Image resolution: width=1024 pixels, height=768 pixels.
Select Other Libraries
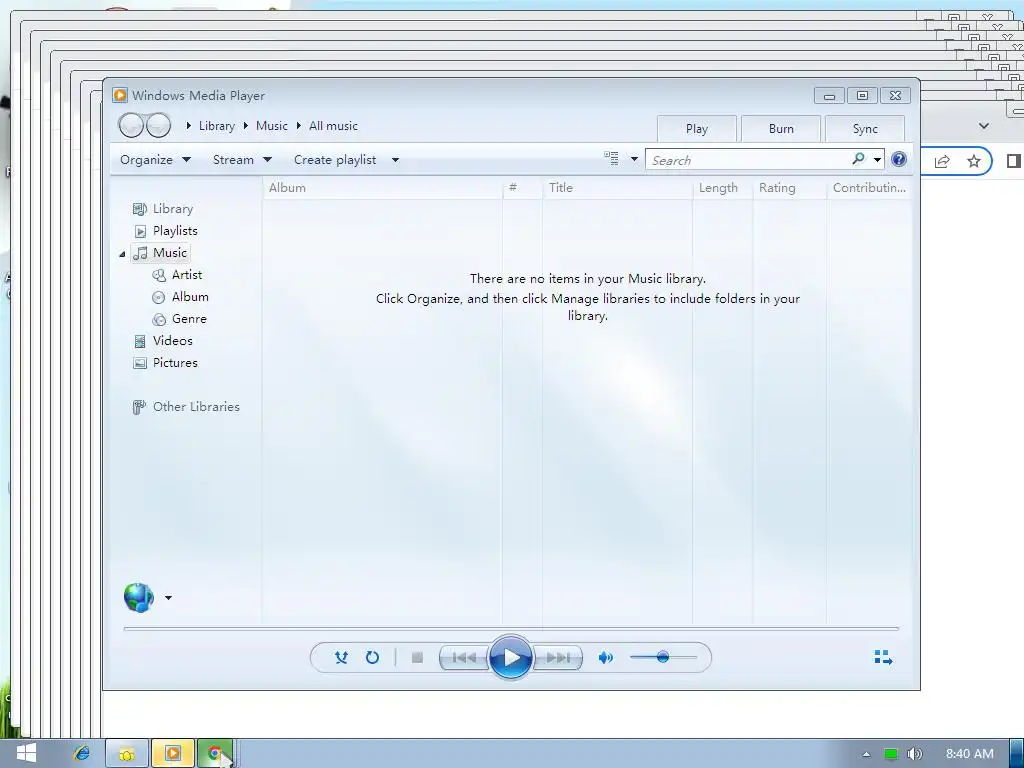[186, 407]
